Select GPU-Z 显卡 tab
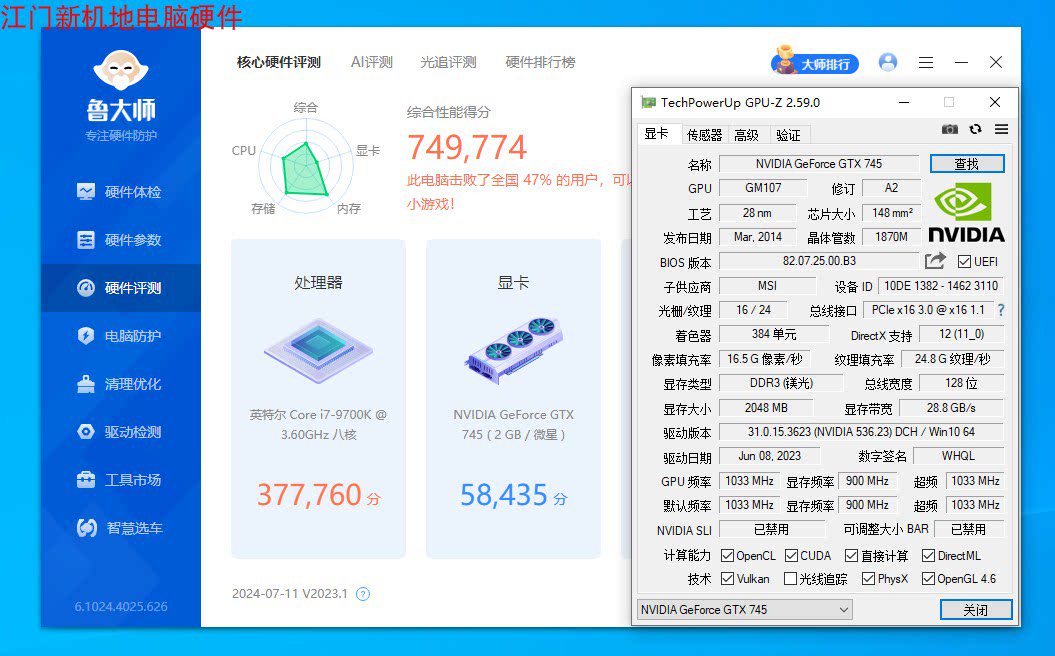The image size is (1055, 656). pyautogui.click(x=657, y=134)
